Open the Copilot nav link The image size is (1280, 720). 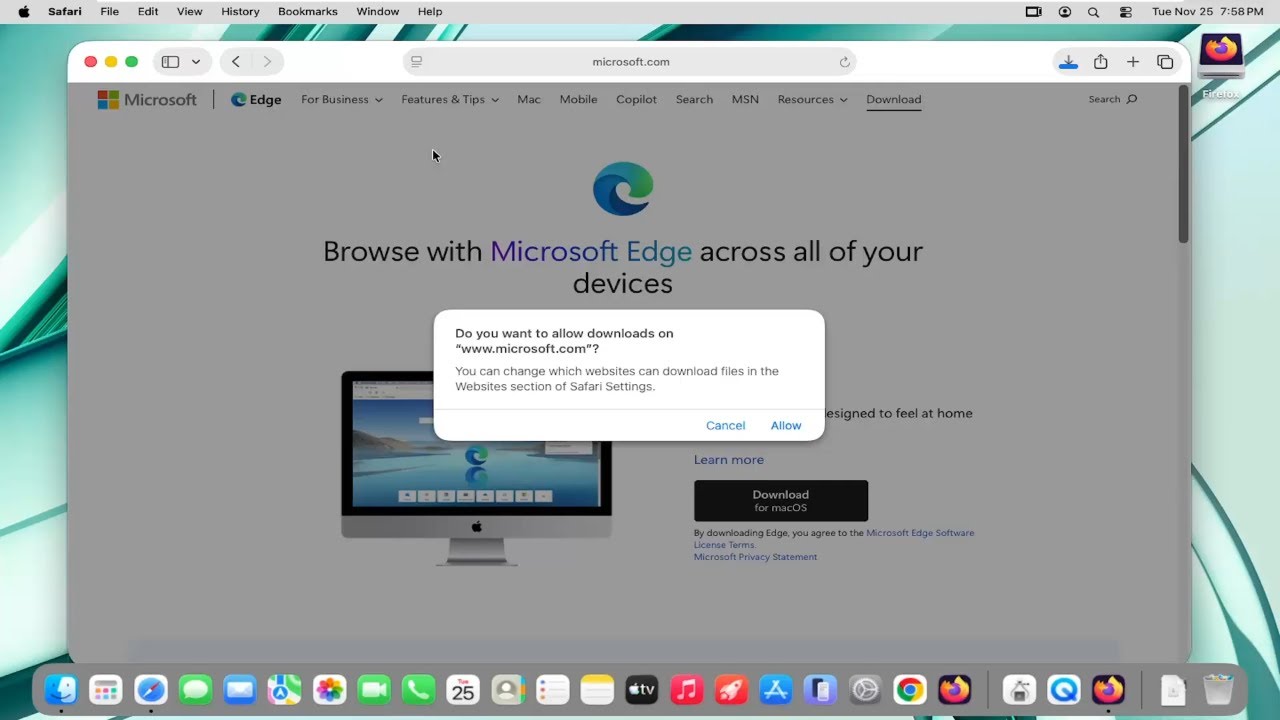pos(636,99)
